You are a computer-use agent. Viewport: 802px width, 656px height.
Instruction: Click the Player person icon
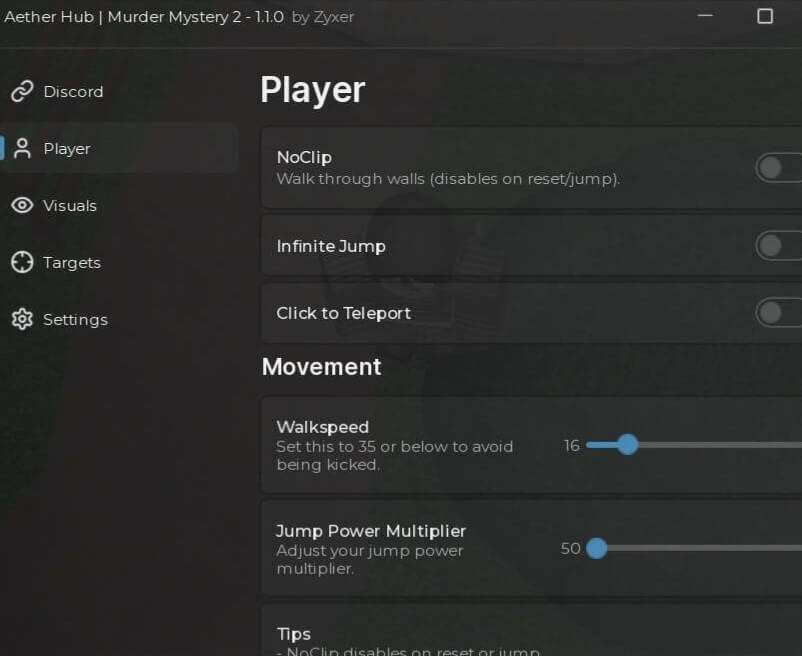[22, 149]
